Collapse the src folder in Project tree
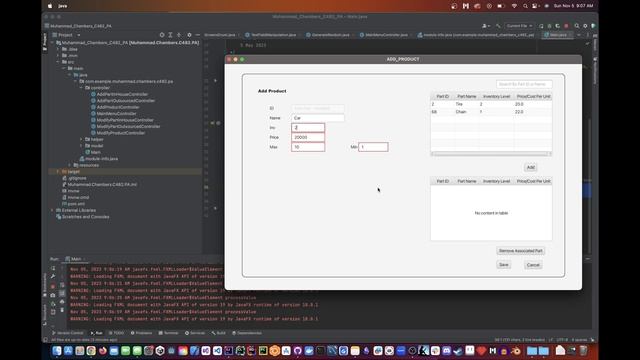This screenshot has width=640, height=360. [58, 62]
